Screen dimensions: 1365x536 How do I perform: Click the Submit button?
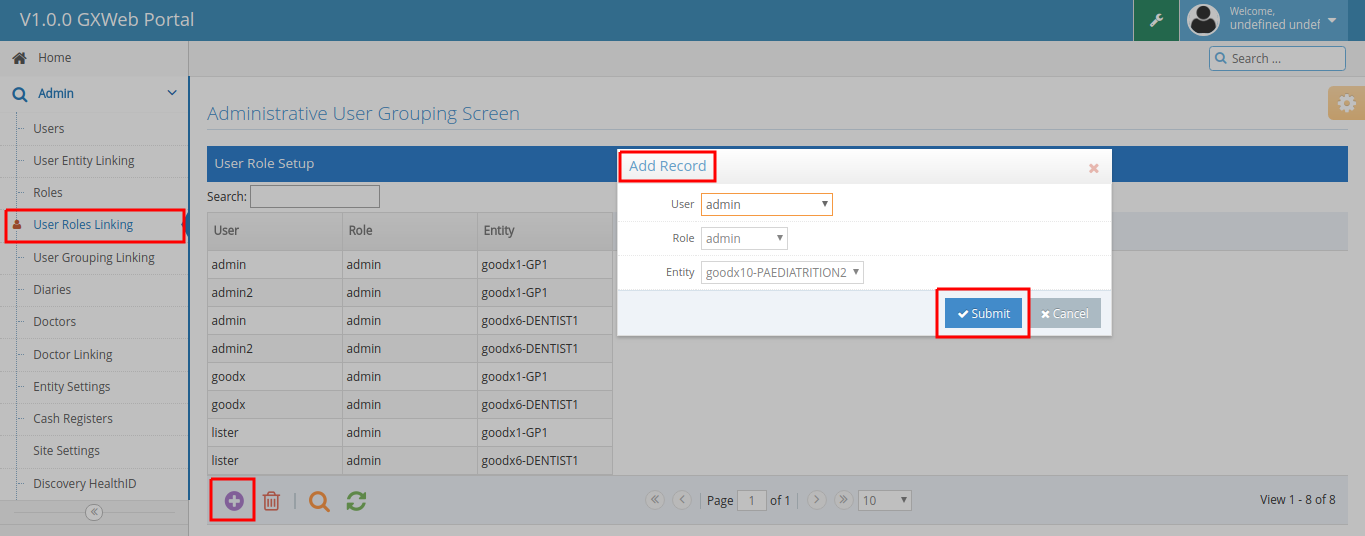pos(983,313)
